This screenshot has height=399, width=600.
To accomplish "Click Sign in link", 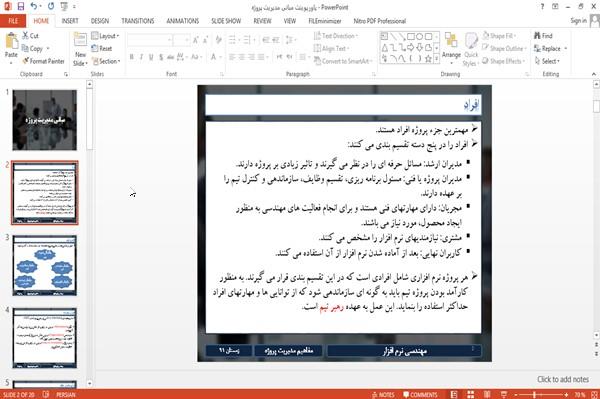I will click(x=578, y=21).
